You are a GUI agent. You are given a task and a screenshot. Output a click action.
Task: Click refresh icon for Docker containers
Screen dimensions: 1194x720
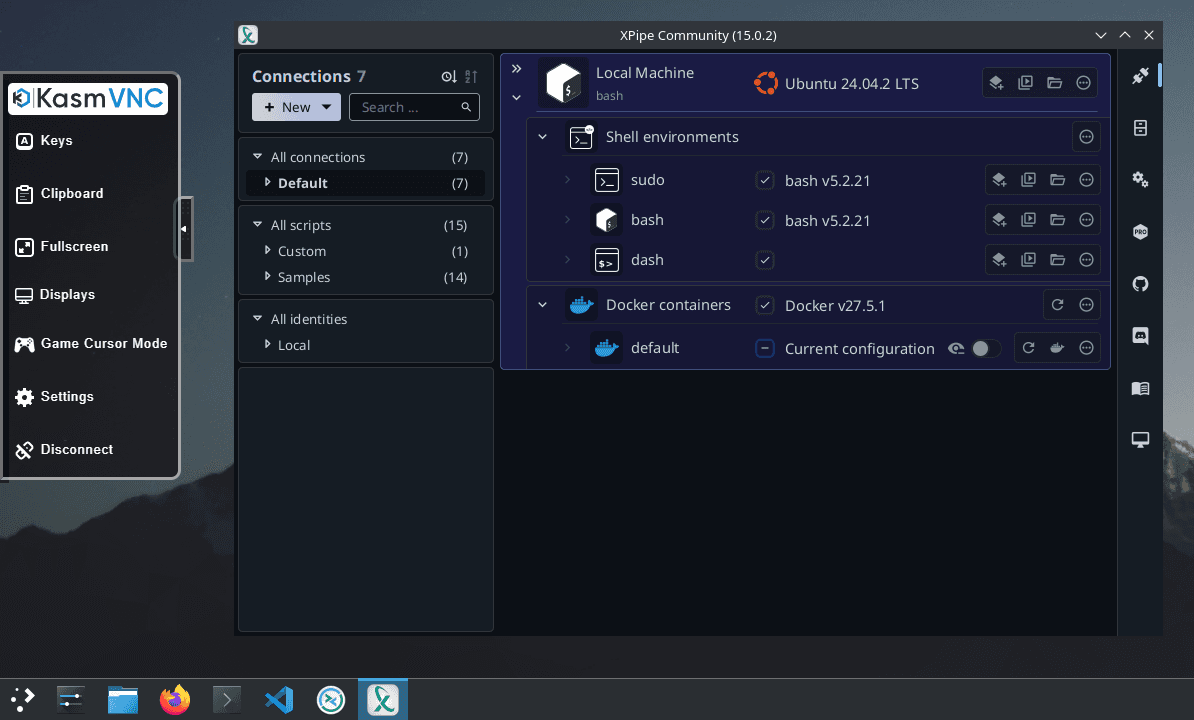pos(1057,305)
